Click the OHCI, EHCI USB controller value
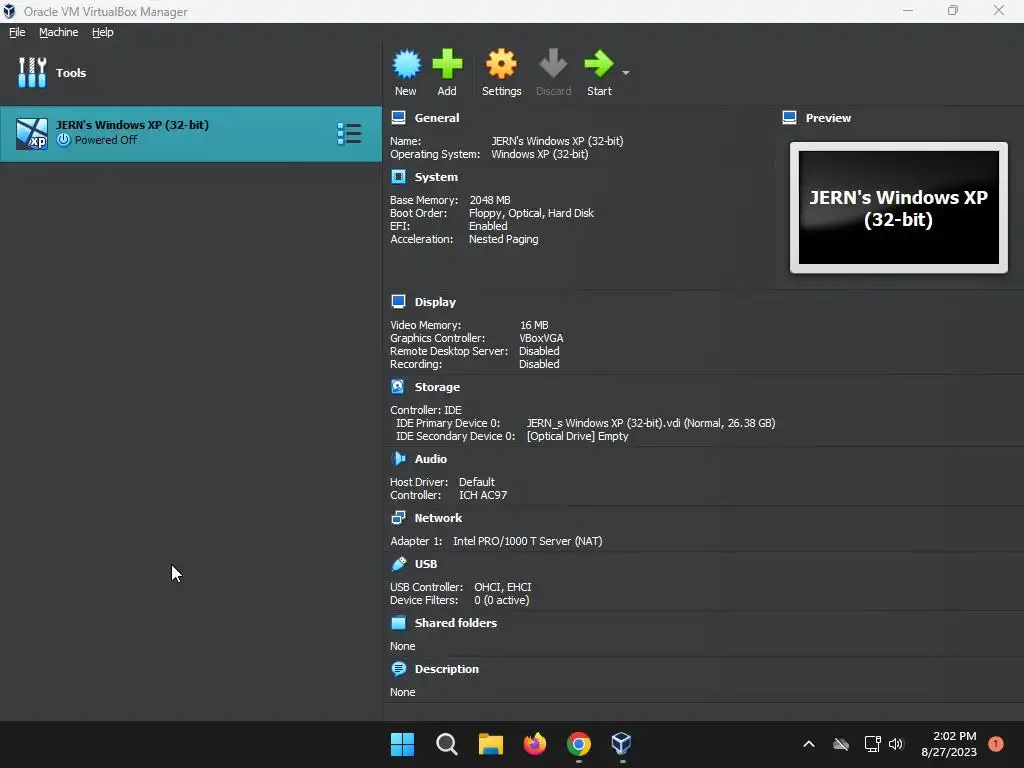The image size is (1024, 768). [x=503, y=586]
